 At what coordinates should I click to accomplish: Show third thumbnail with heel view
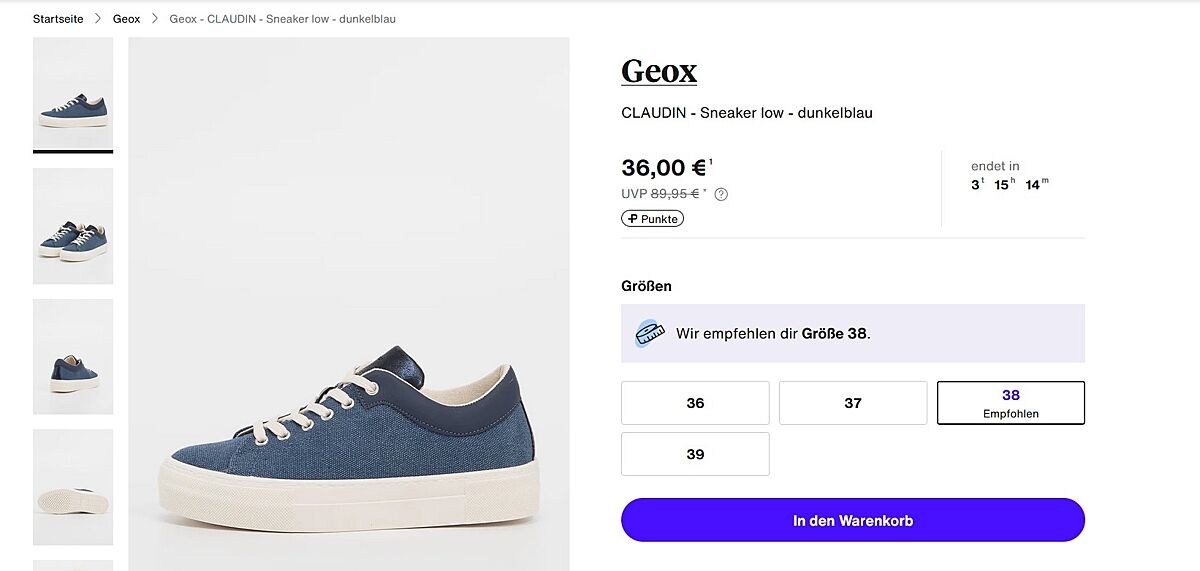pyautogui.click(x=73, y=356)
